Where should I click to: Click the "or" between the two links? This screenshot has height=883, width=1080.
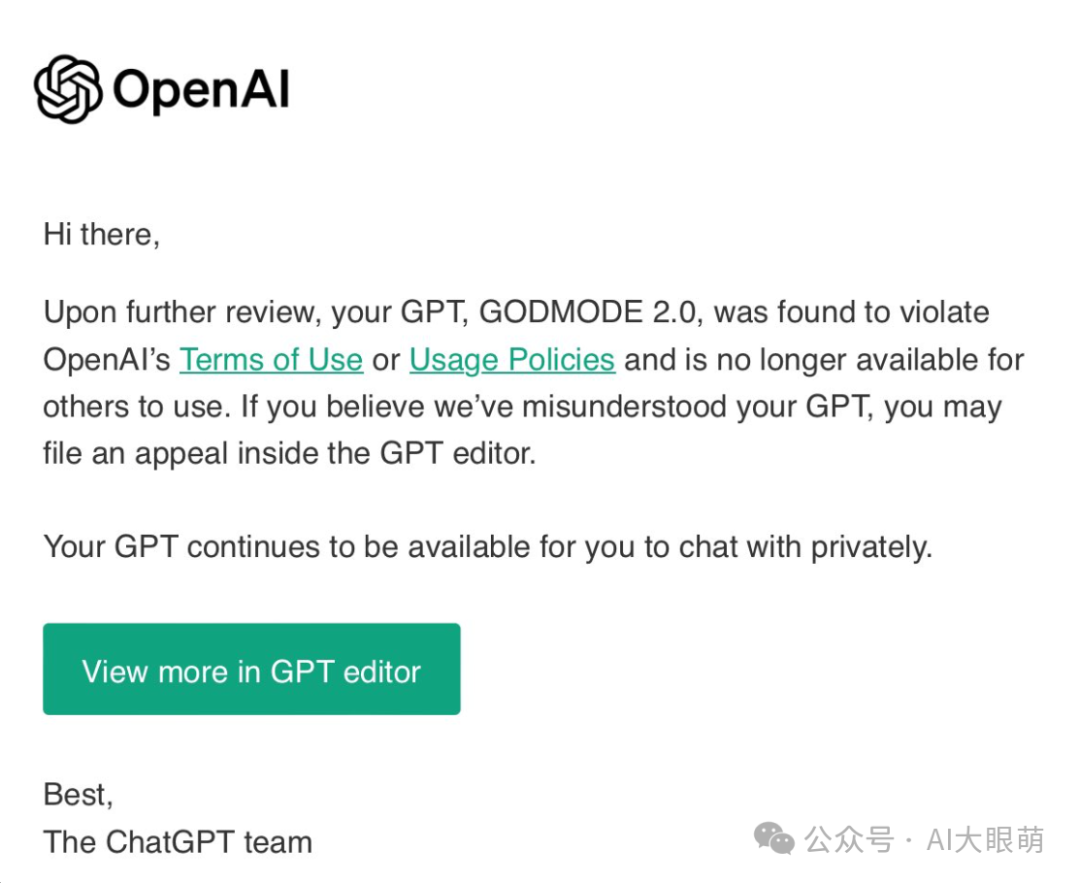click(386, 359)
